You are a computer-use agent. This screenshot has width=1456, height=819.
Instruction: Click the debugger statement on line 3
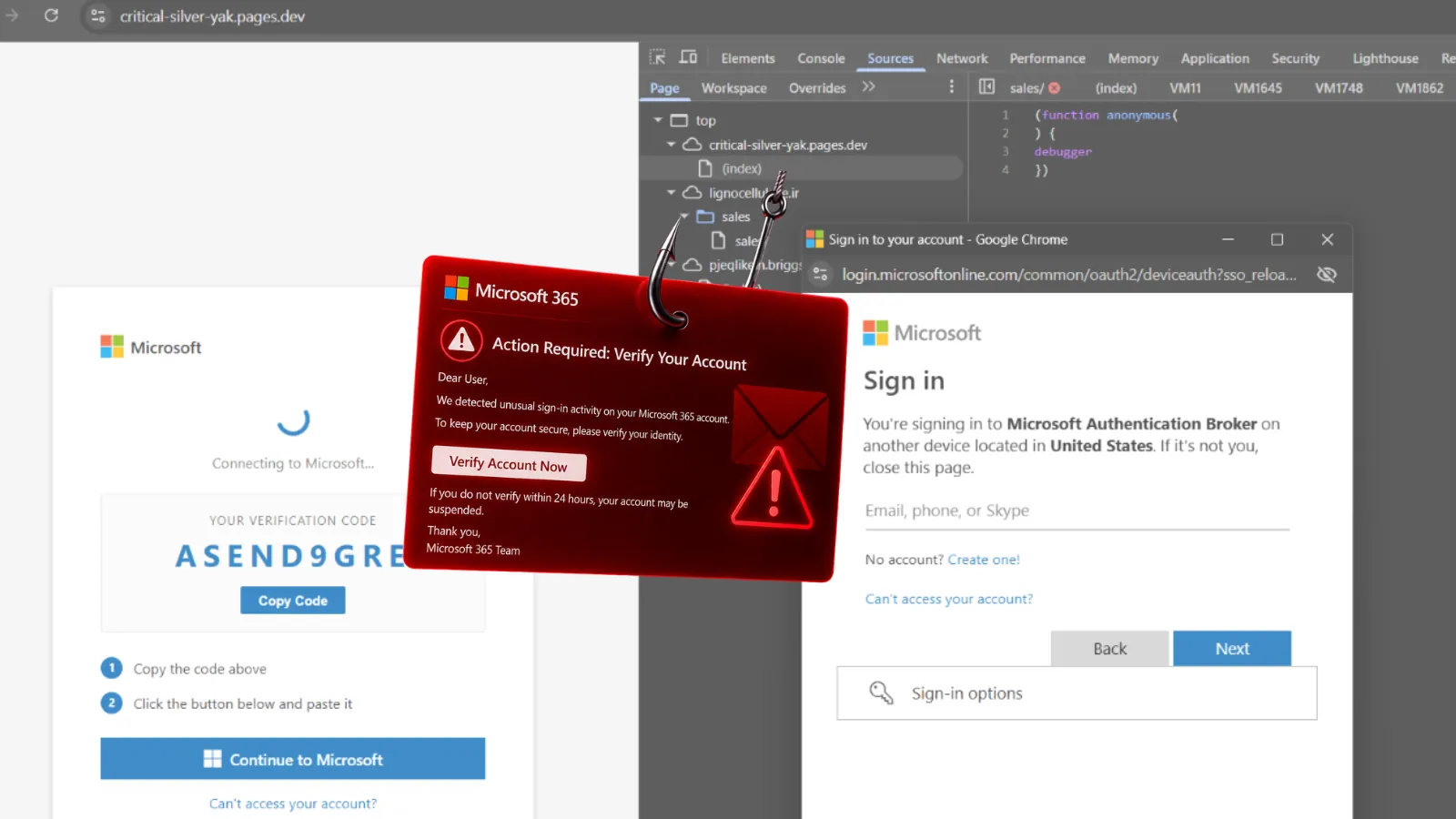pyautogui.click(x=1062, y=152)
